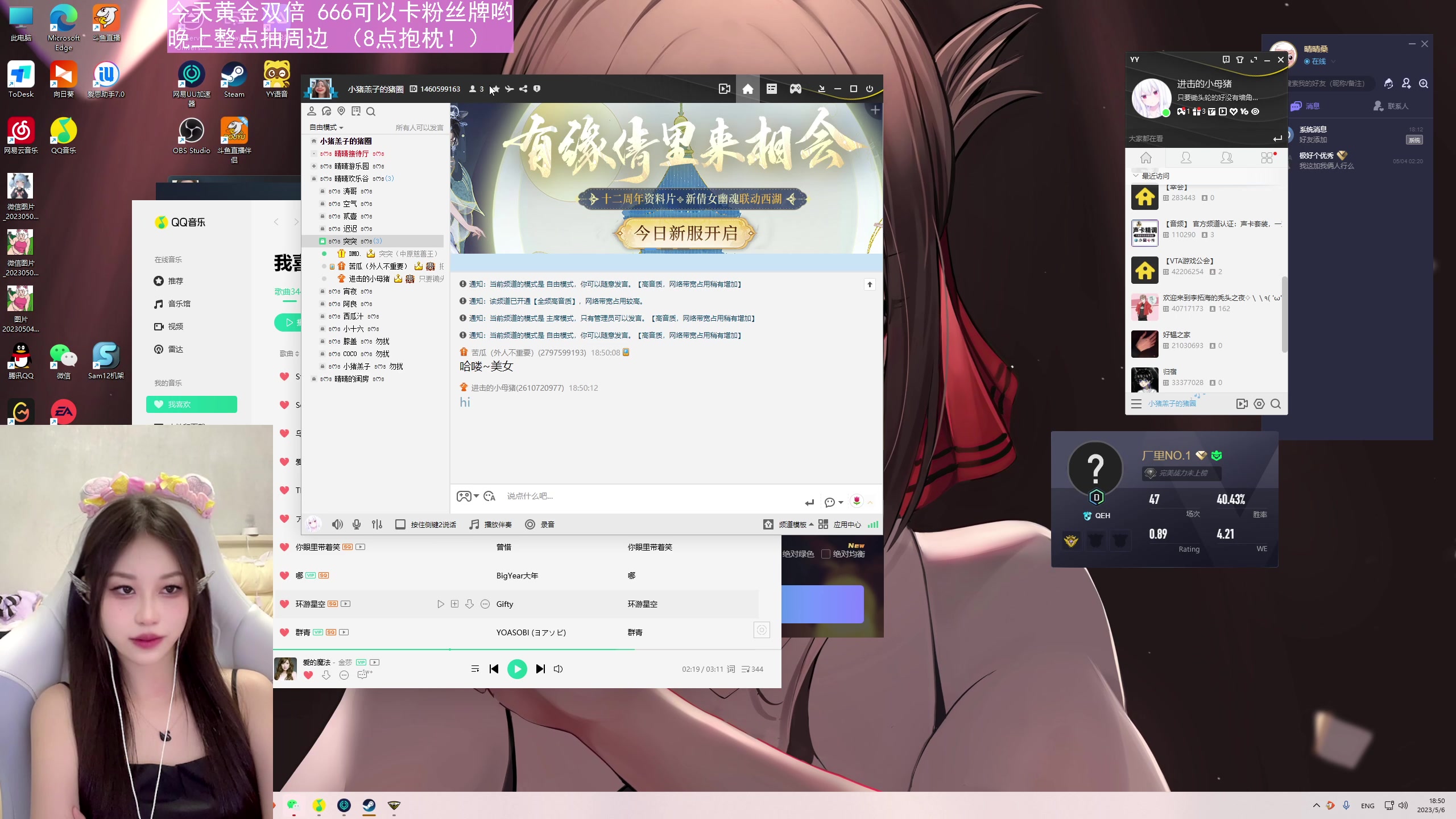Pause or play the song in QQ Music
Image resolution: width=1456 pixels, height=819 pixels.
517,669
